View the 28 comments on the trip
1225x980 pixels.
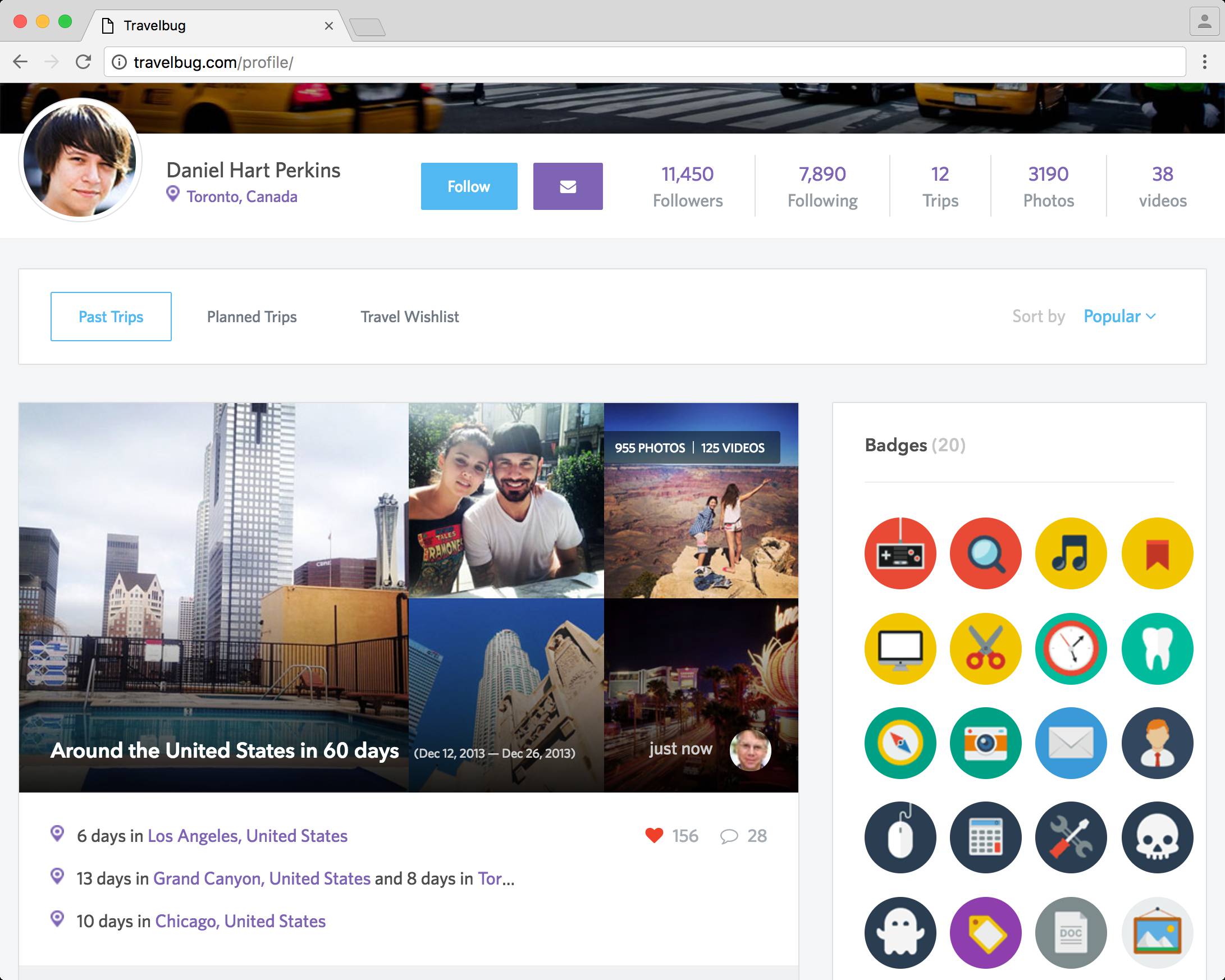[x=745, y=835]
